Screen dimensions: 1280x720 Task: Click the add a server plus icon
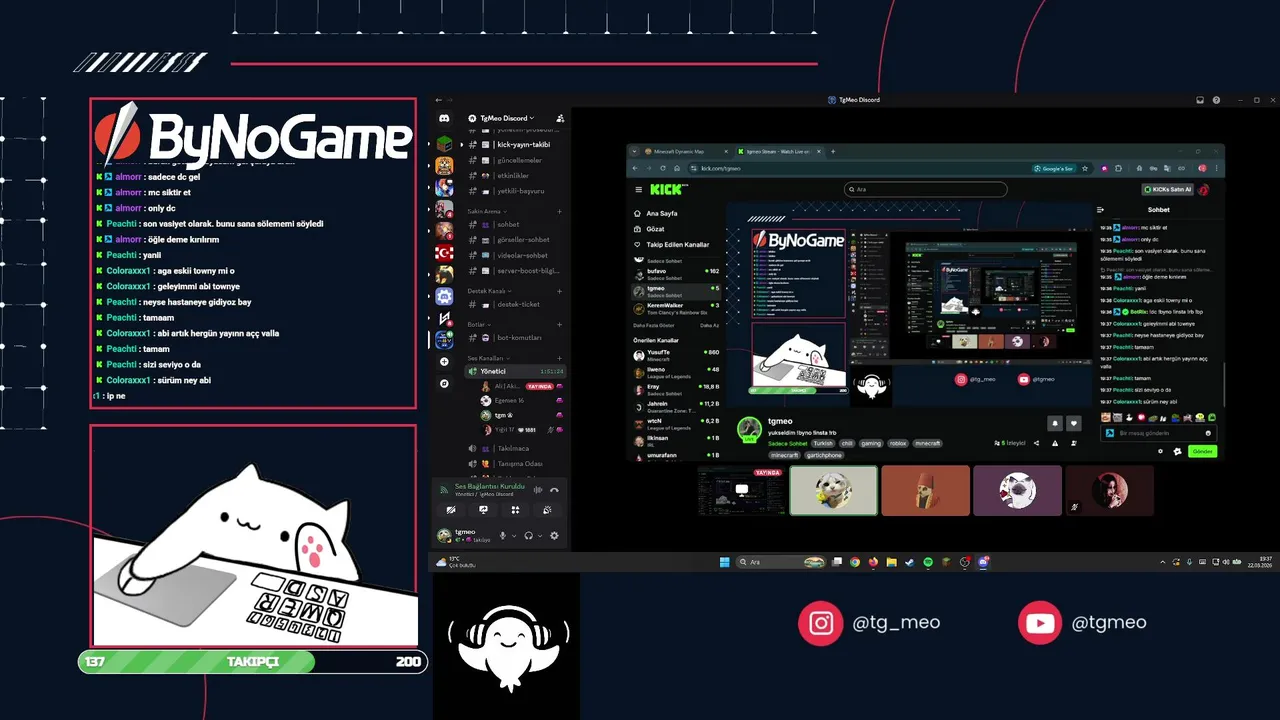pos(445,361)
